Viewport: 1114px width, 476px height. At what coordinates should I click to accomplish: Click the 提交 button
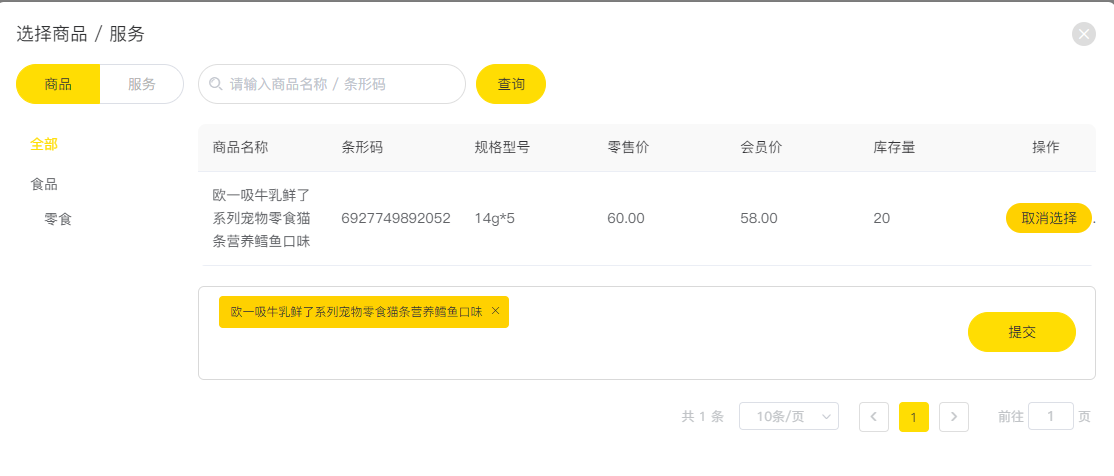[1022, 332]
